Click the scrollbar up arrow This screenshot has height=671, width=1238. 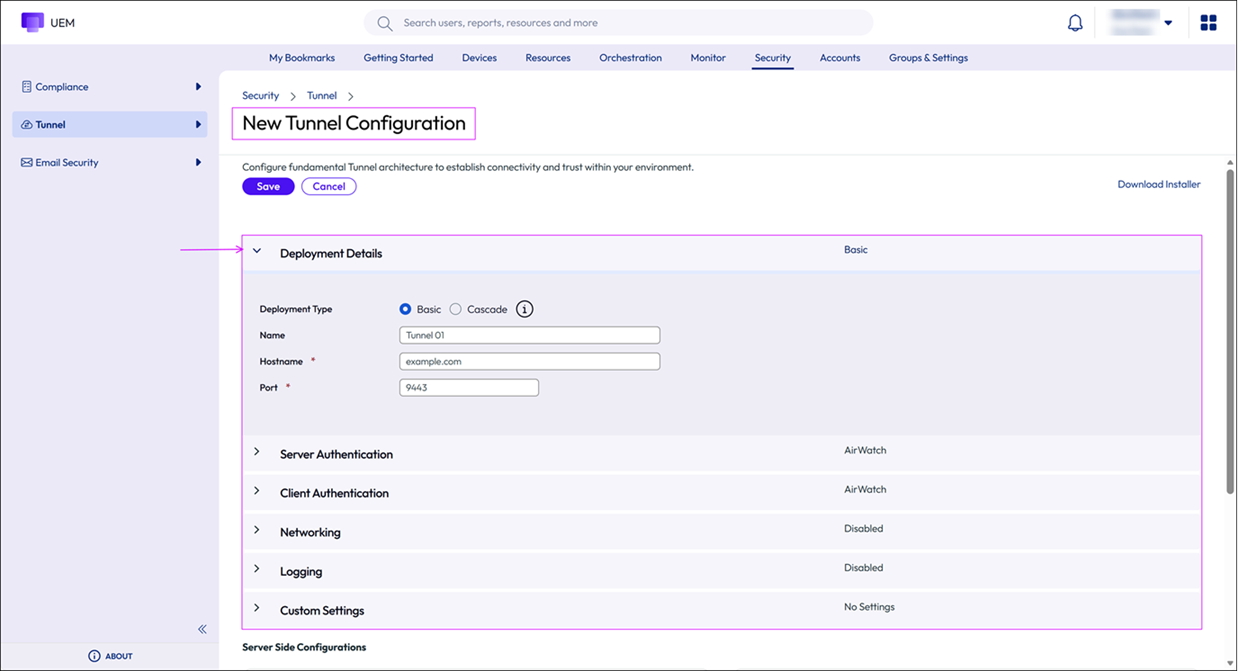1230,161
